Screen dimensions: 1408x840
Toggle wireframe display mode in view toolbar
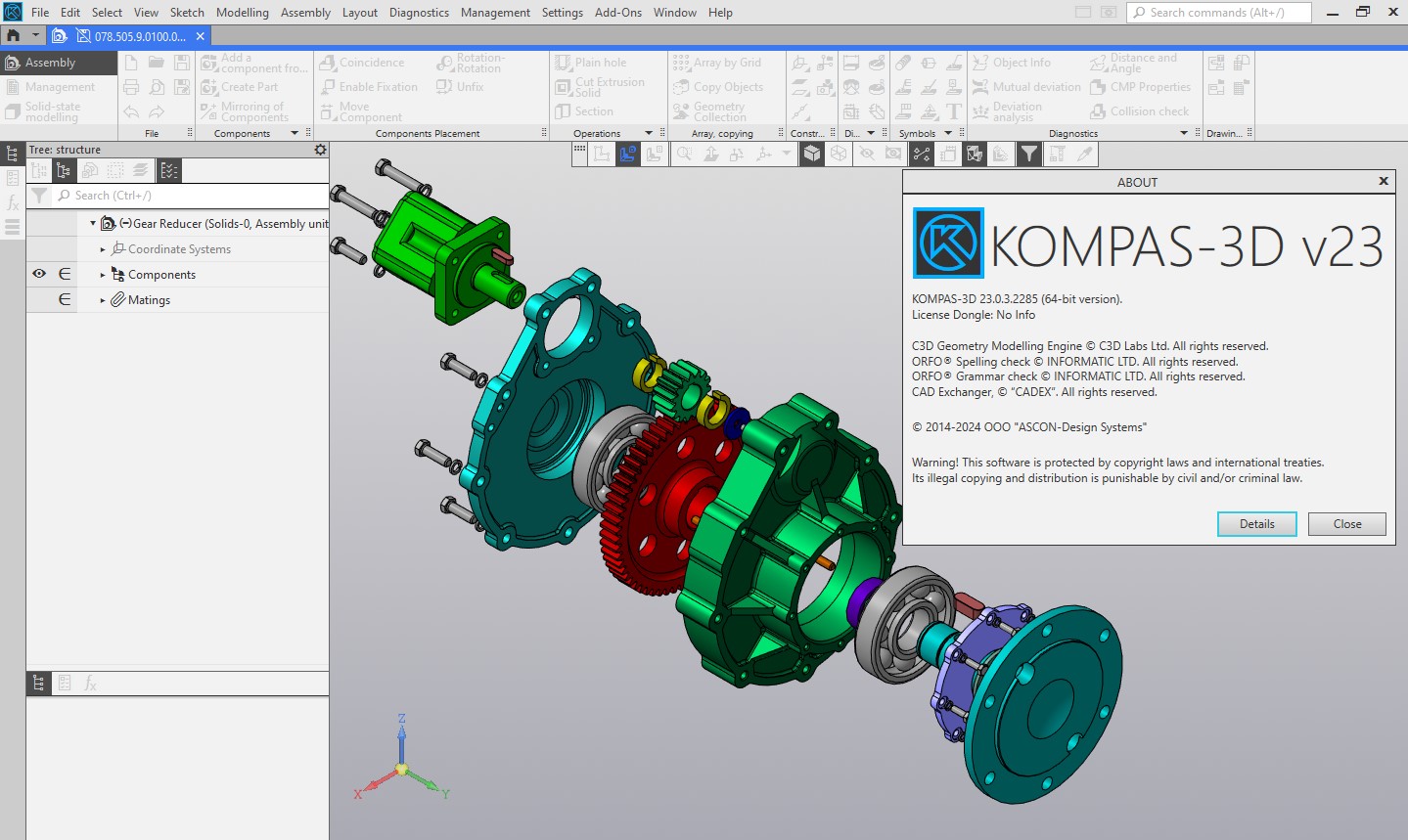pyautogui.click(x=839, y=154)
